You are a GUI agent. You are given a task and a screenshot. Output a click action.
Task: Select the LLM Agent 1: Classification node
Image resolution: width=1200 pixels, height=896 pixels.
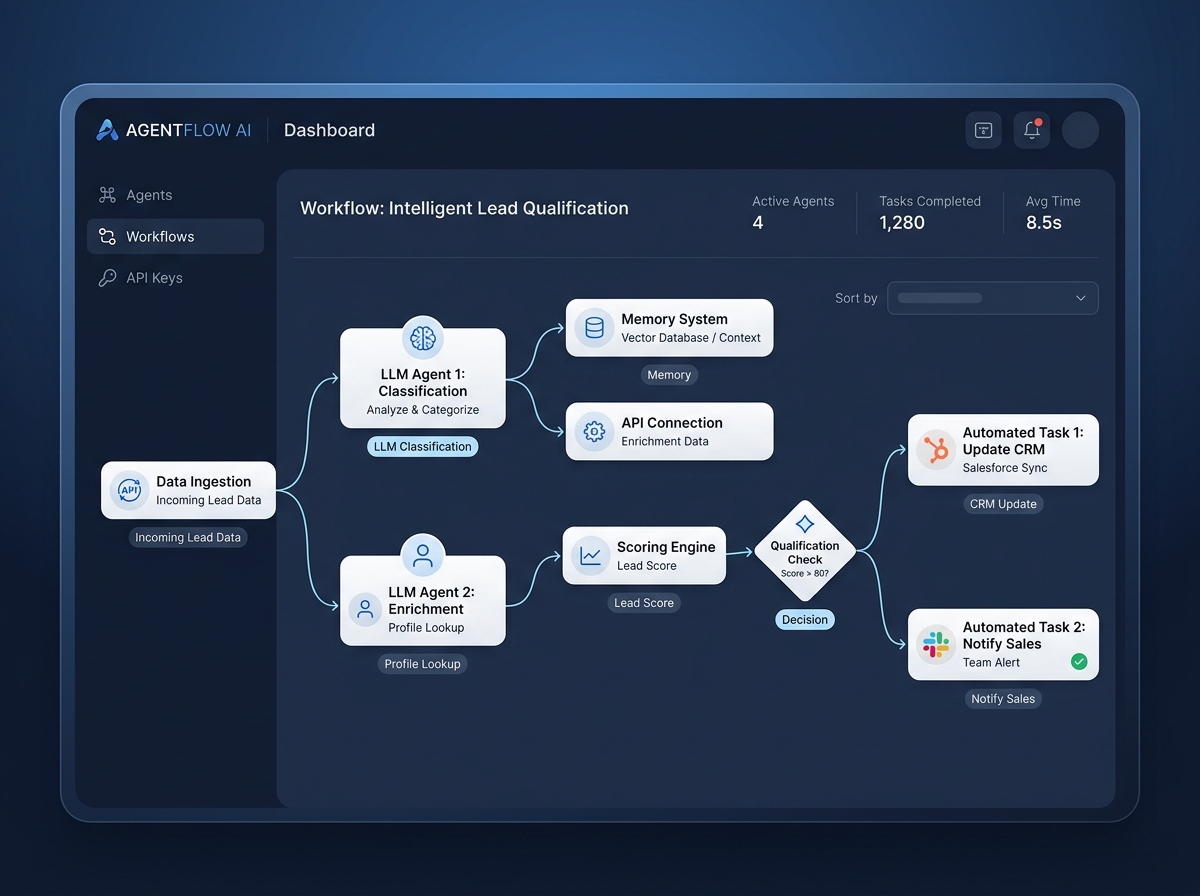pyautogui.click(x=423, y=379)
